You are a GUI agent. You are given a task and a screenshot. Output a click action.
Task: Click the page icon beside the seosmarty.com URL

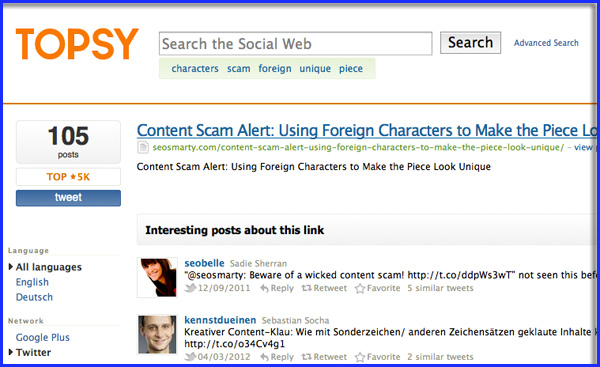click(143, 147)
